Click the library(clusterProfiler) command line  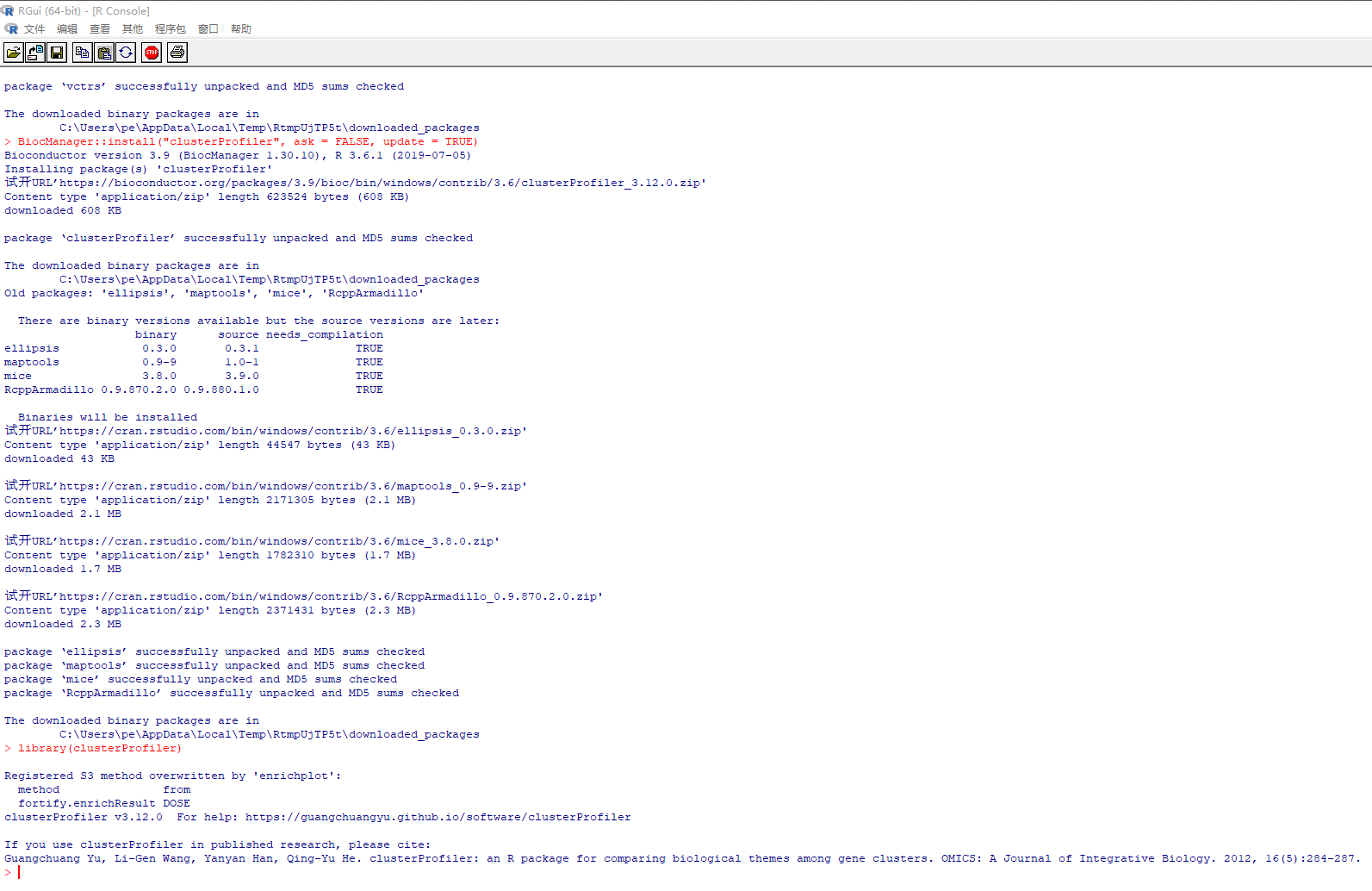click(93, 748)
